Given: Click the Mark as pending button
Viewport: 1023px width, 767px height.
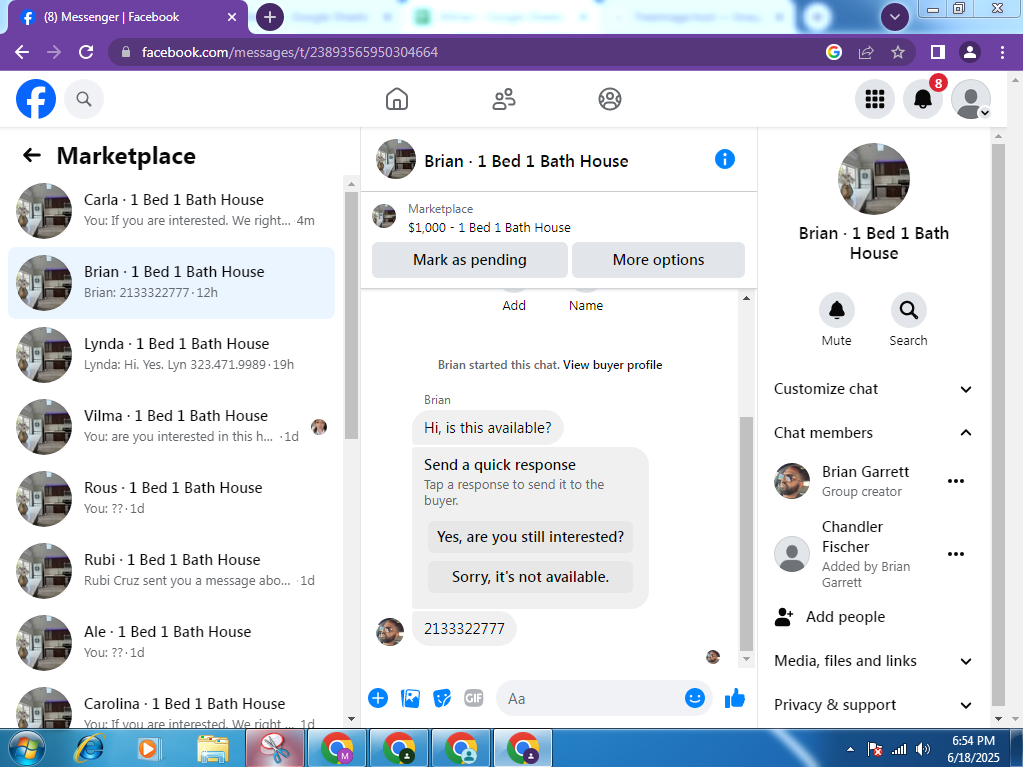Looking at the screenshot, I should [470, 260].
